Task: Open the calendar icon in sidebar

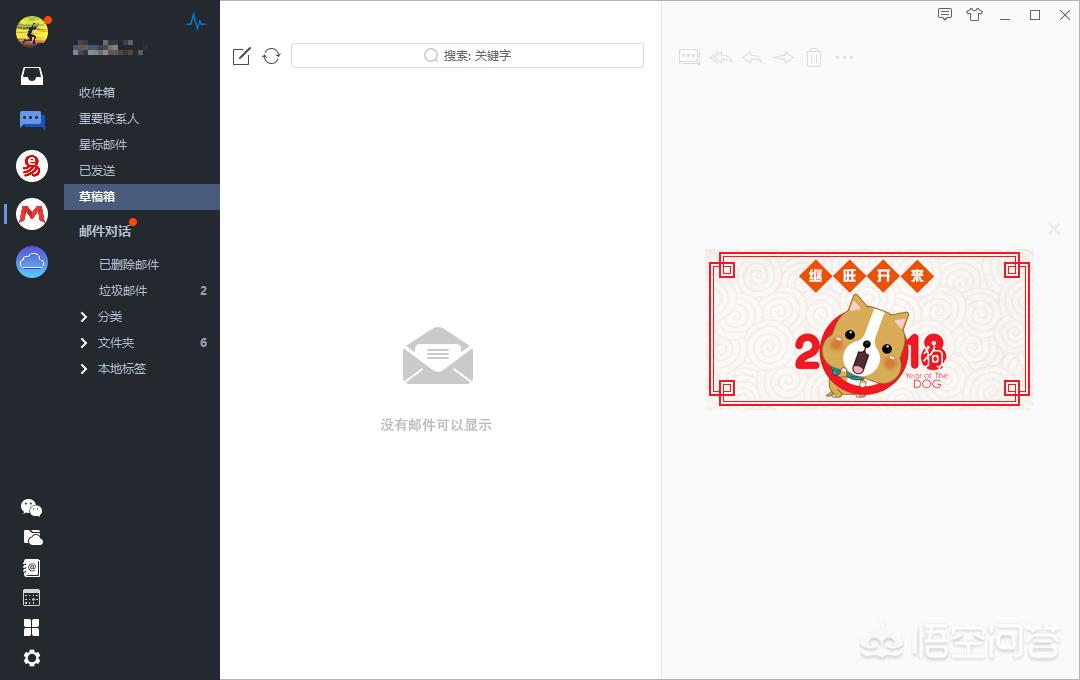Action: (32, 597)
